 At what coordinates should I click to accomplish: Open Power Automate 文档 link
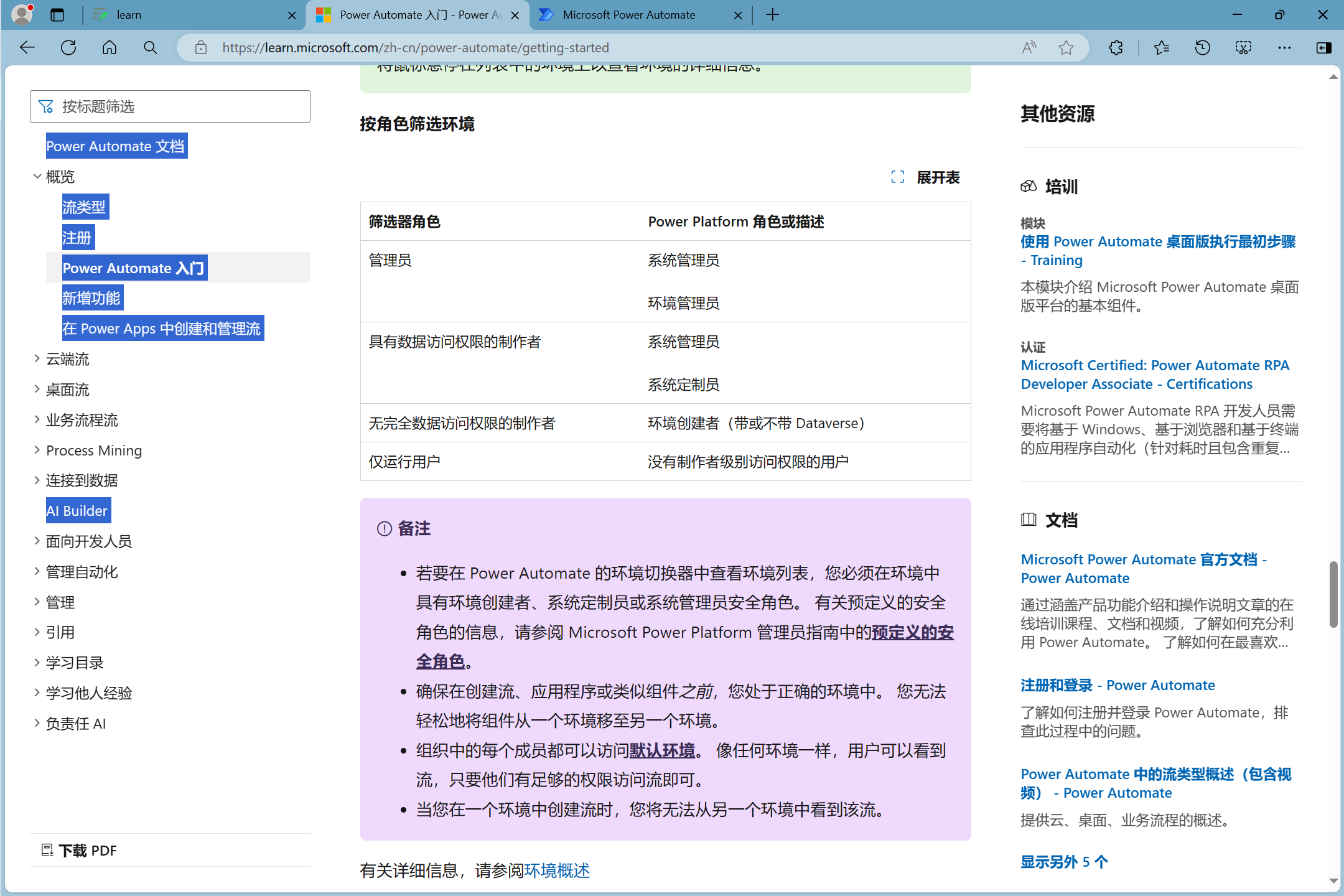tap(116, 146)
